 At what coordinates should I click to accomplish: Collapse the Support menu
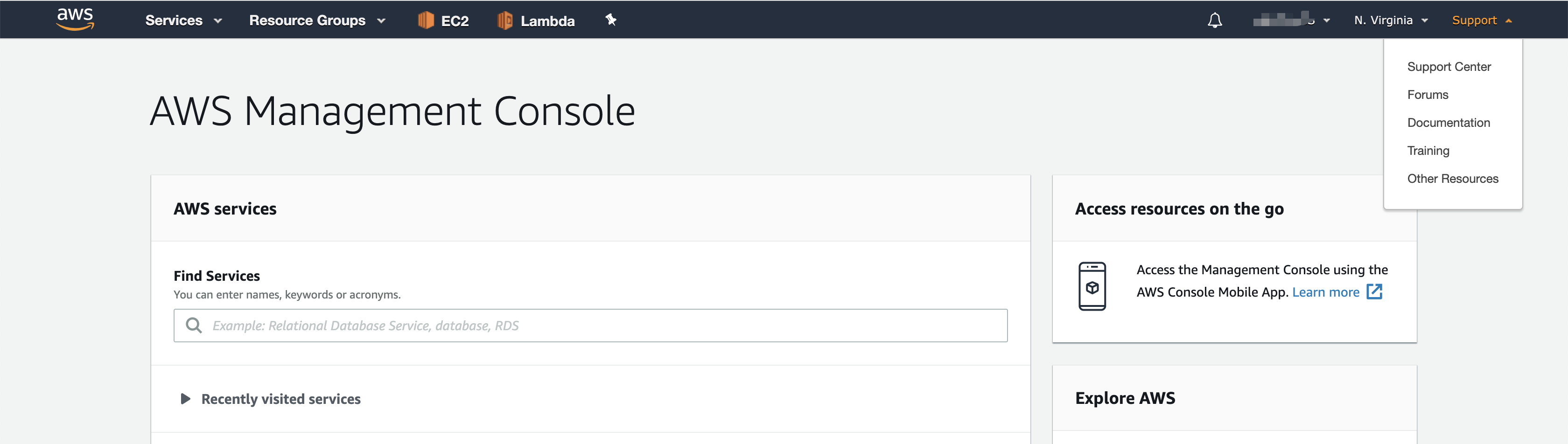pos(1481,20)
